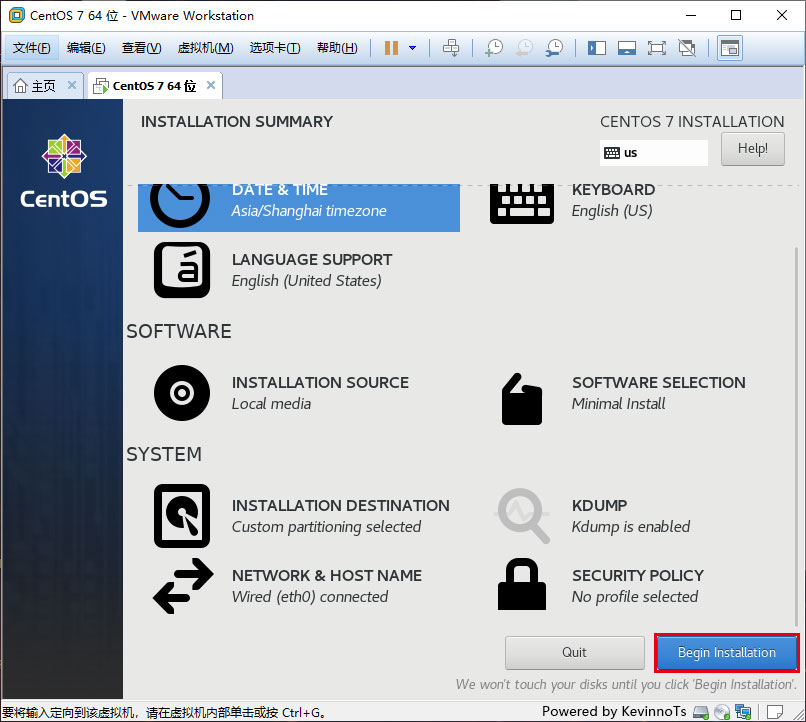Click the Quit button

coord(574,653)
